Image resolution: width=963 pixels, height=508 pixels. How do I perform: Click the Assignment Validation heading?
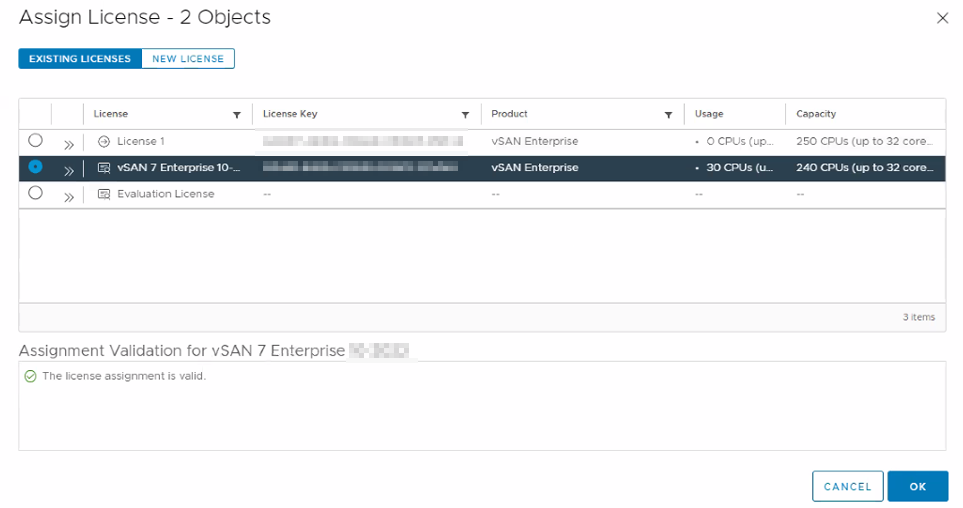tap(214, 351)
